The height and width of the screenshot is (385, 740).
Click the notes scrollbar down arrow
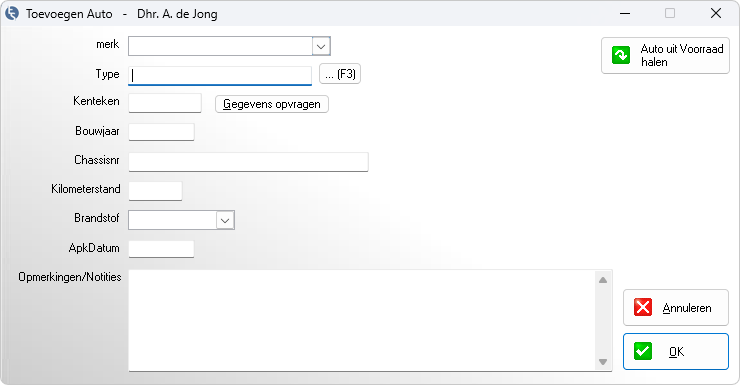click(603, 362)
